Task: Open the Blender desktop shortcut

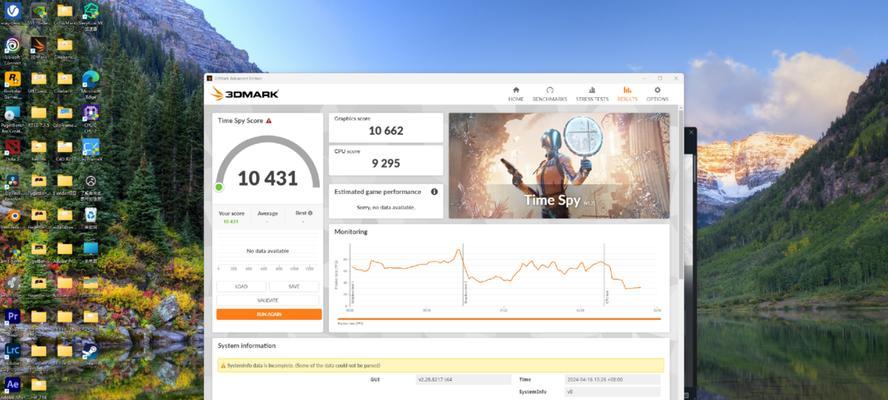Action: click(12, 218)
